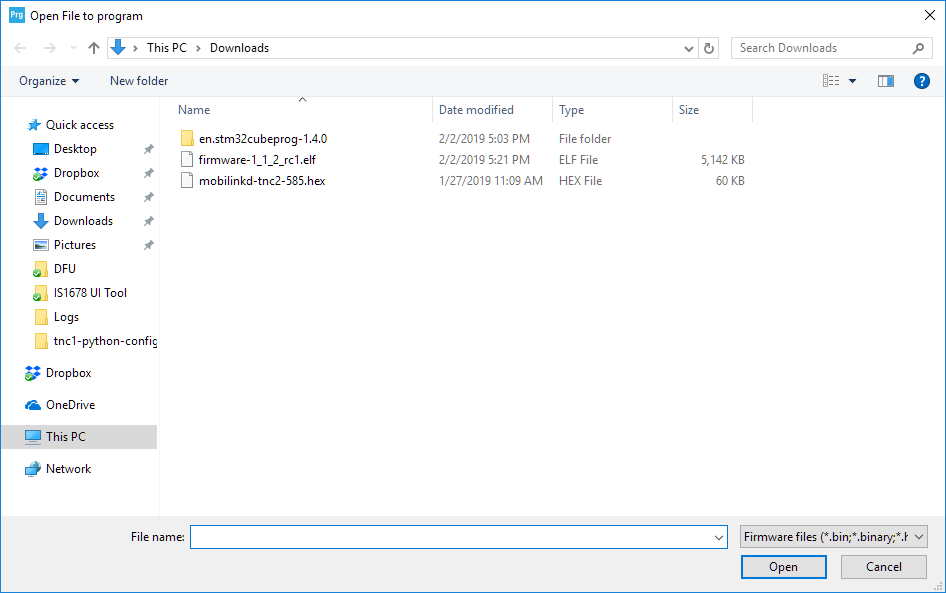946x593 pixels.
Task: Click the Cancel button
Action: (883, 567)
